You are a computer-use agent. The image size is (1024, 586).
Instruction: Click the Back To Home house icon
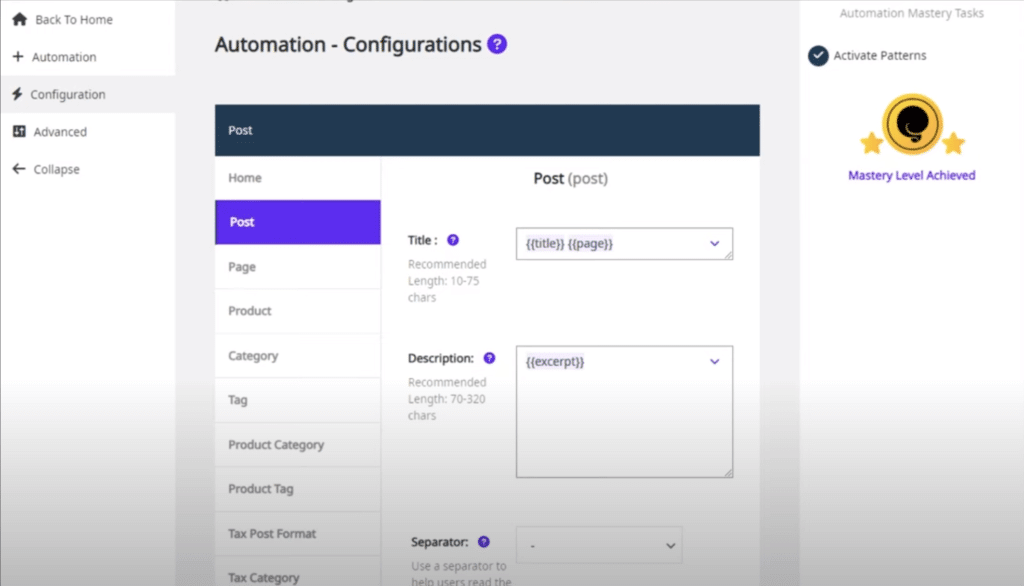click(18, 19)
